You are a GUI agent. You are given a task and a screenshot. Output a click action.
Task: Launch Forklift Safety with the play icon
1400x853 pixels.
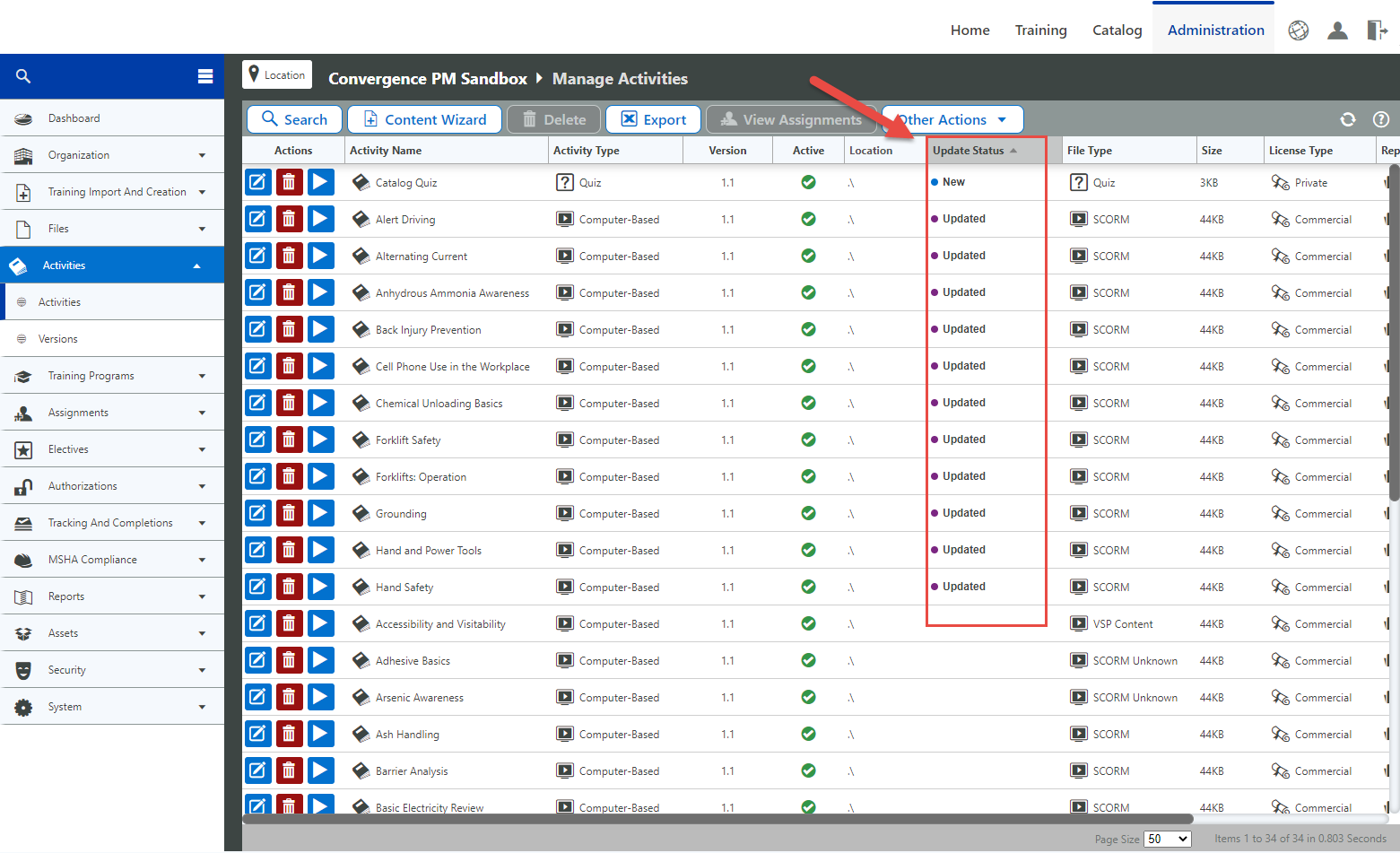[321, 440]
